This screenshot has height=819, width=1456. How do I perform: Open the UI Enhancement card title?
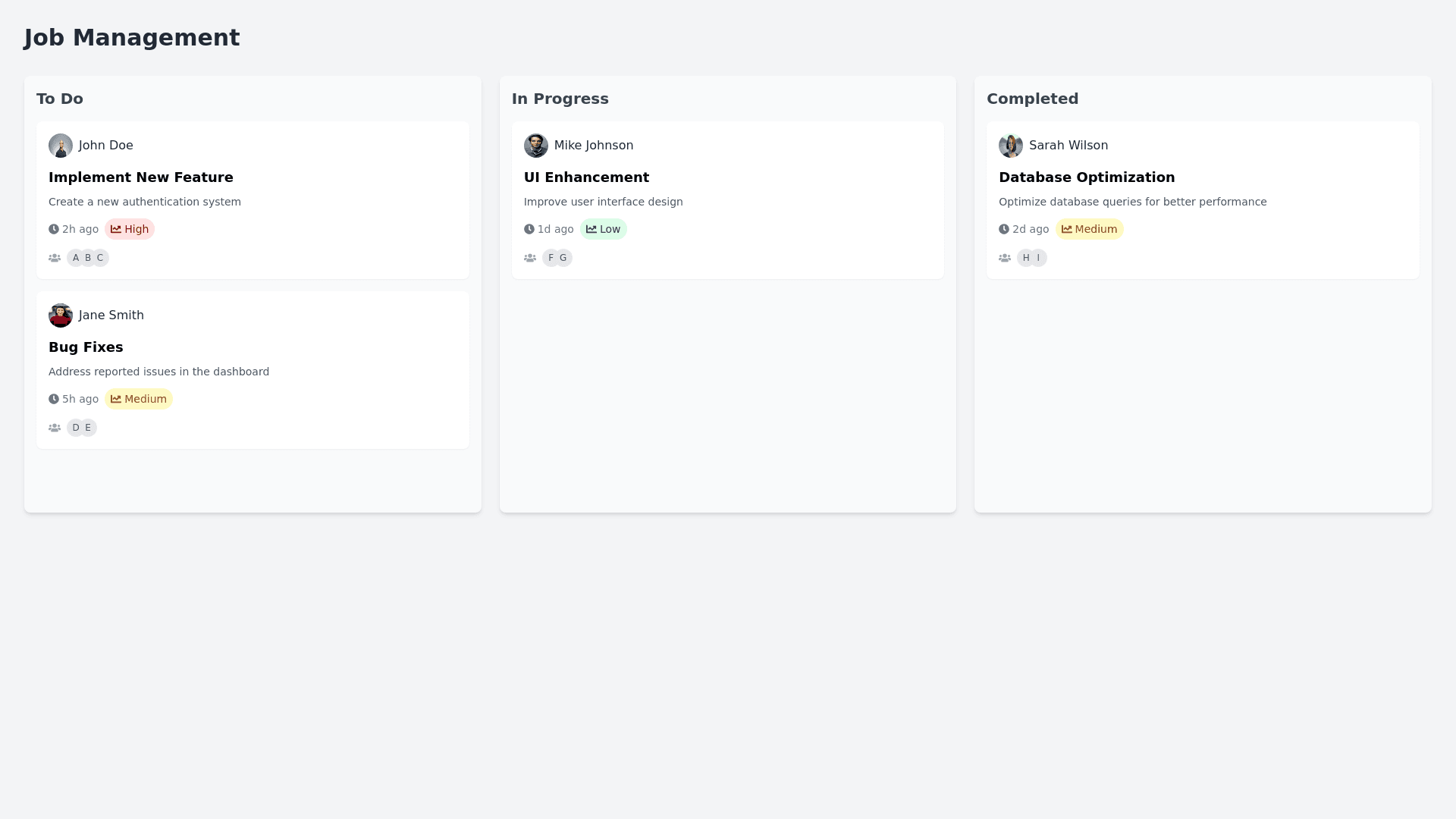pos(586,177)
